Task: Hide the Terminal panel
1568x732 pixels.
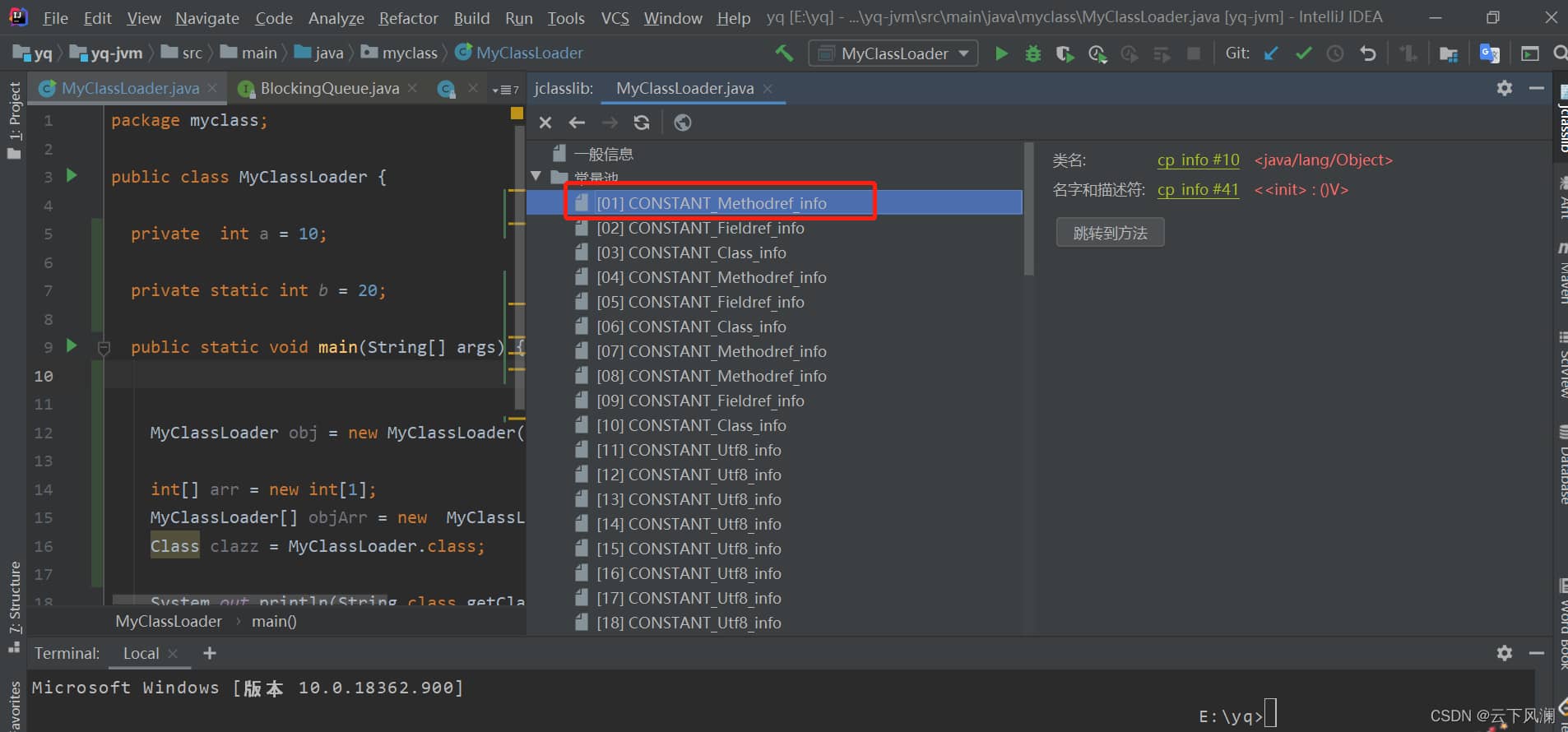Action: point(1536,653)
